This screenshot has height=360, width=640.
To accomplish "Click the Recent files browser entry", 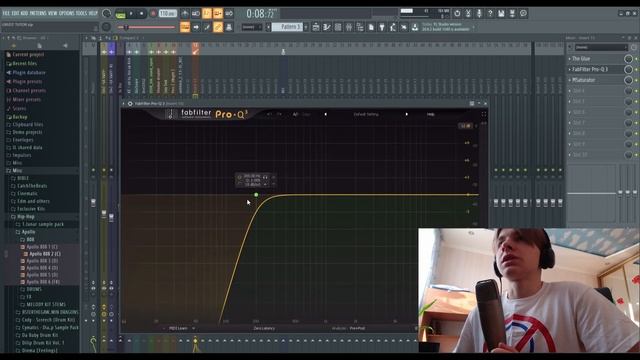I will pos(24,64).
